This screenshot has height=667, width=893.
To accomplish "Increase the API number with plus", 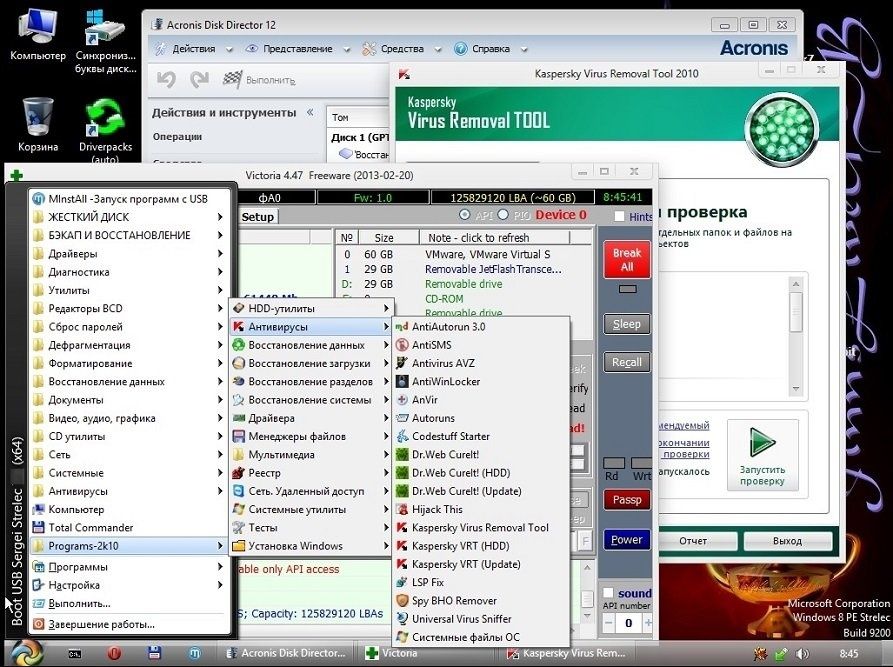I will [648, 623].
